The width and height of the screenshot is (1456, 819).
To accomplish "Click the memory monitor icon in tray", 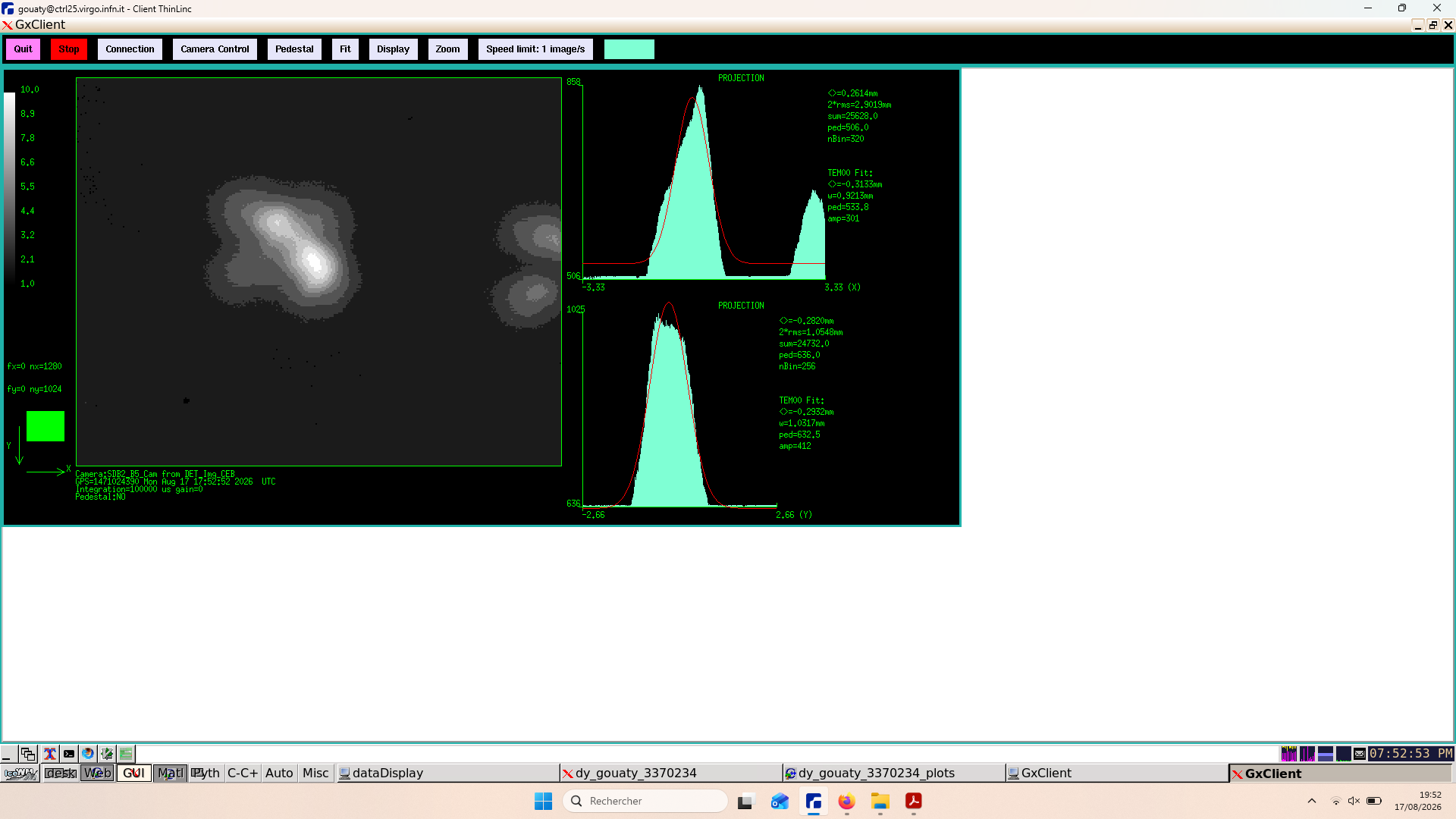I will click(x=1325, y=754).
